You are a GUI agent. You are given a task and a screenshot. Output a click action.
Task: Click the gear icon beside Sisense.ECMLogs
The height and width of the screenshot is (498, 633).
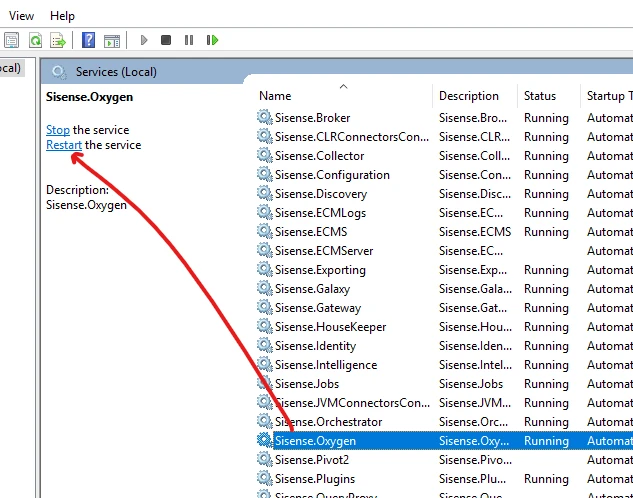[x=264, y=212]
